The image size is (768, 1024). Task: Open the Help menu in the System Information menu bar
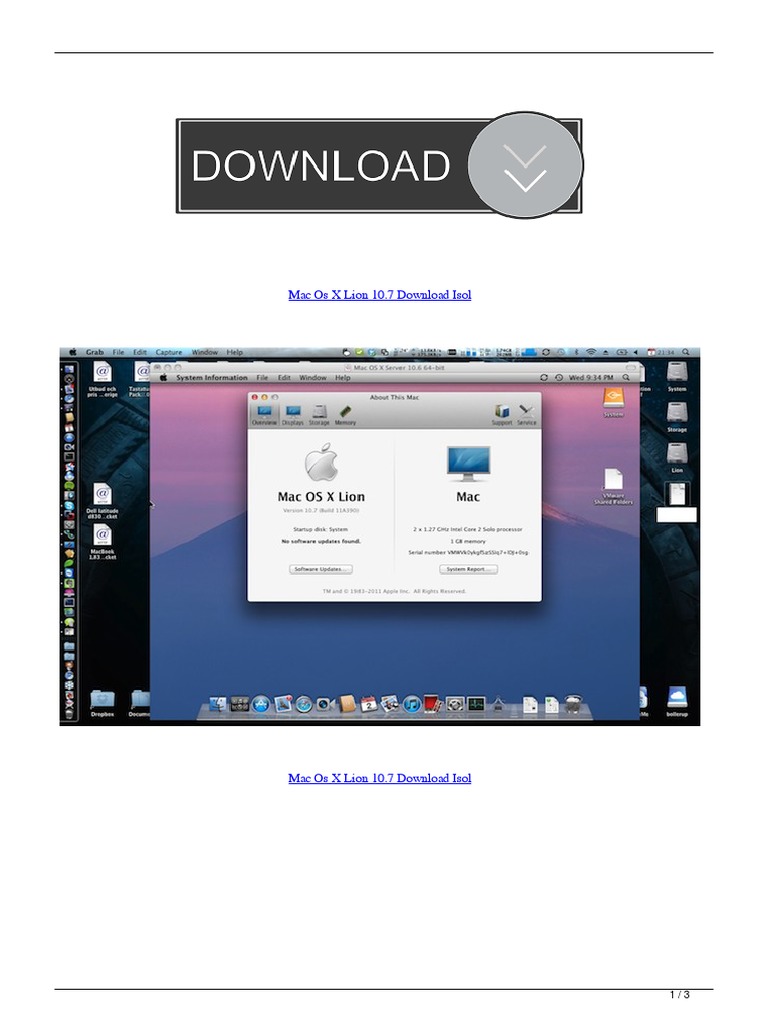pos(343,377)
